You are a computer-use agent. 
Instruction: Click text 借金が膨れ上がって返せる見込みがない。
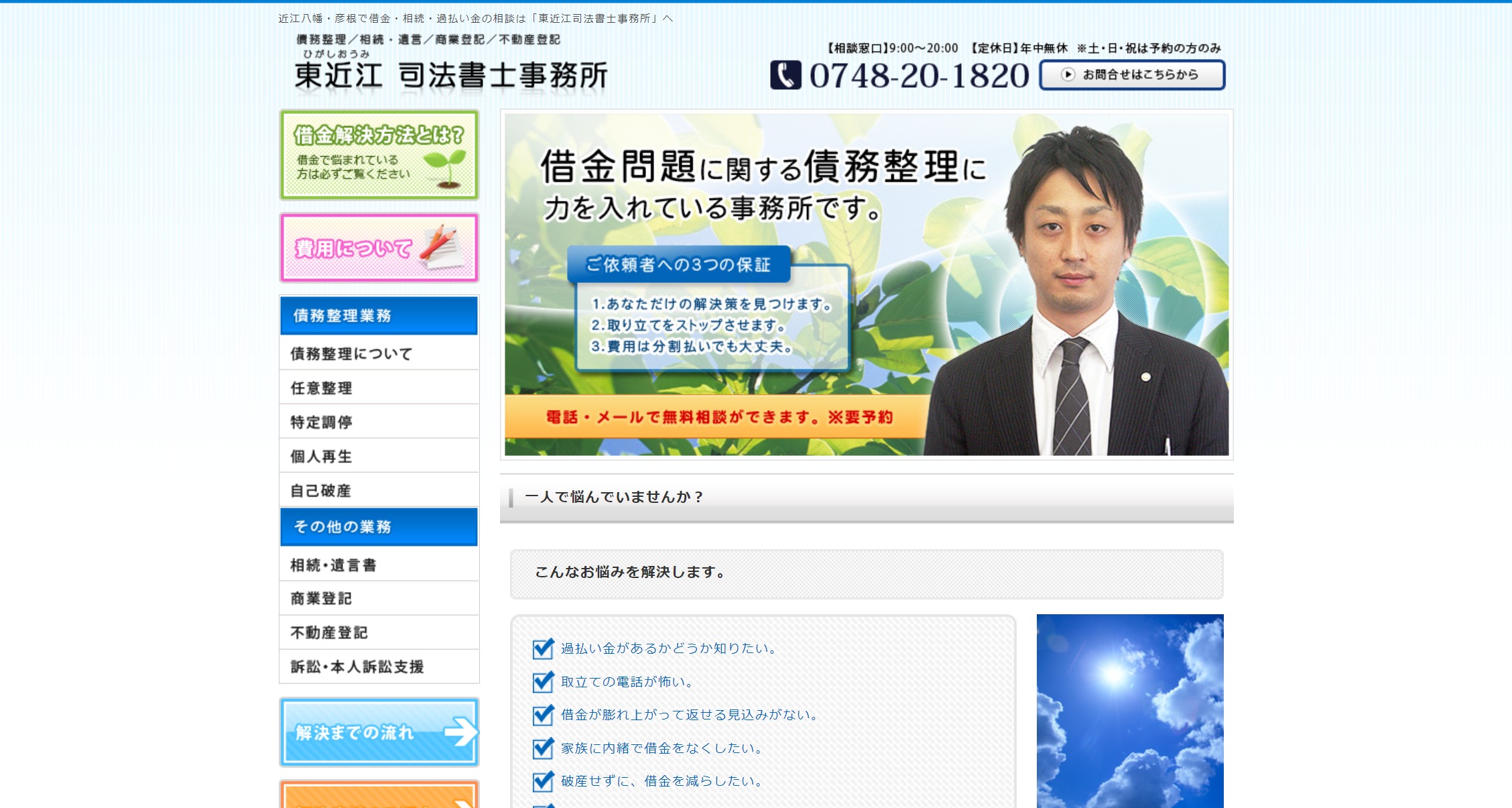[690, 715]
